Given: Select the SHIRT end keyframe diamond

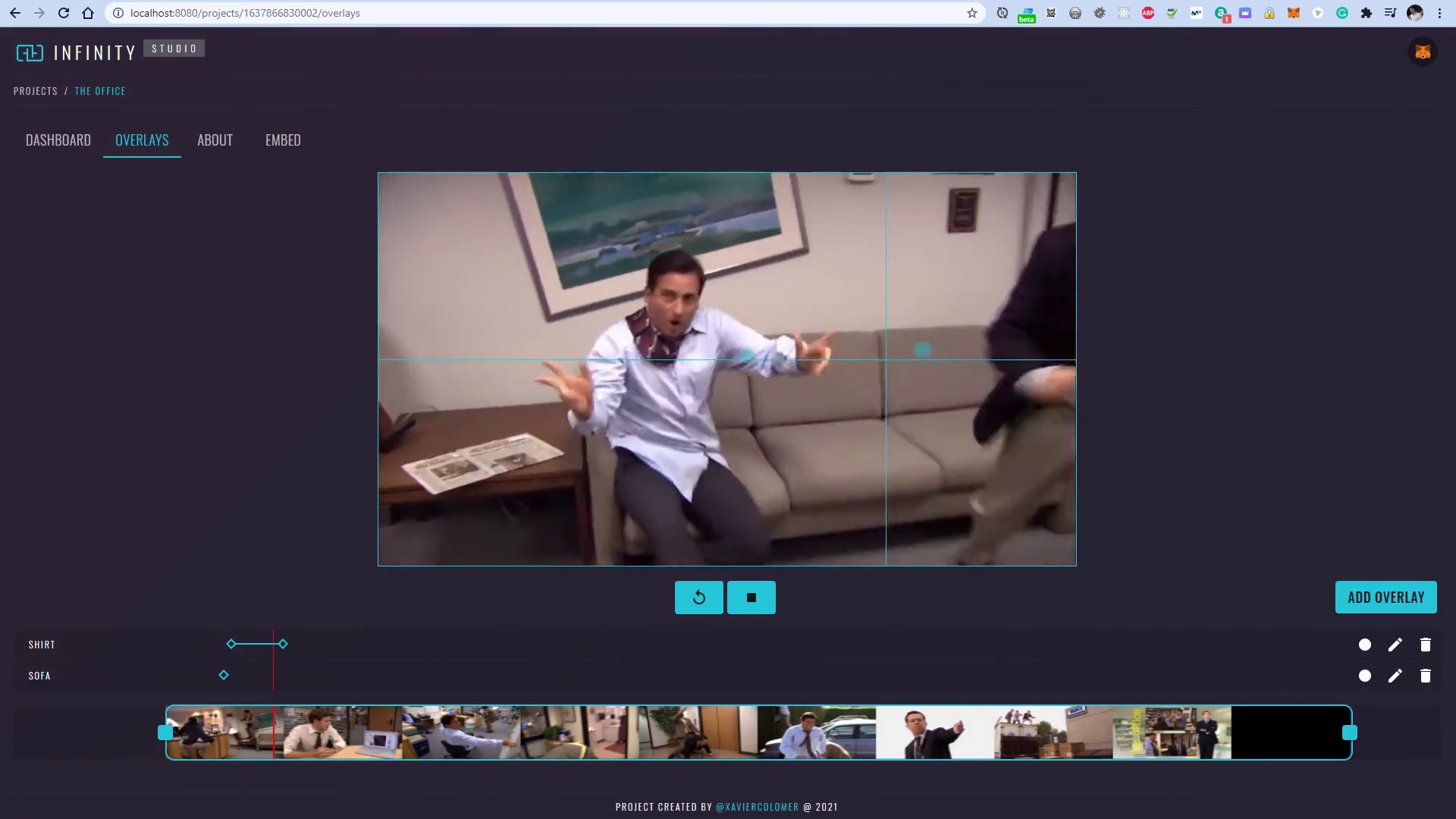Looking at the screenshot, I should coord(283,644).
